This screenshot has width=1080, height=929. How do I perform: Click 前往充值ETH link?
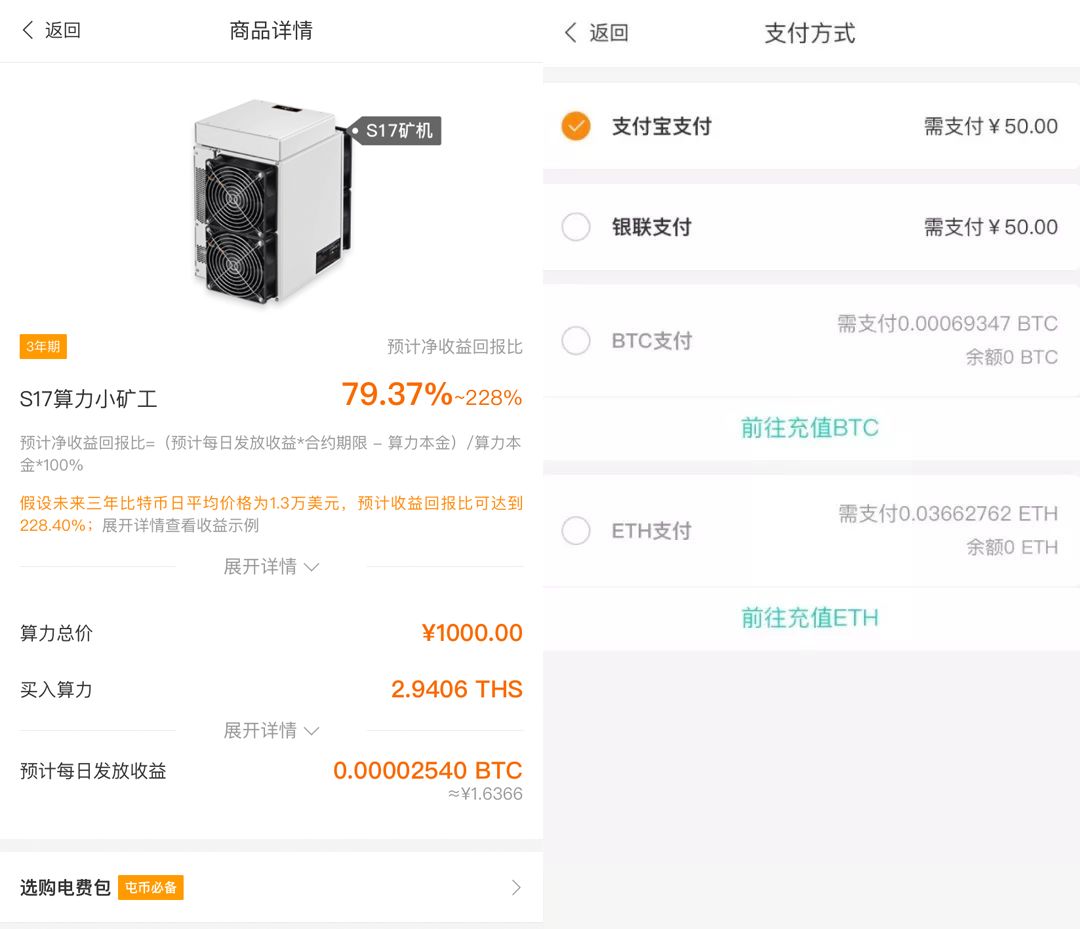coord(810,618)
